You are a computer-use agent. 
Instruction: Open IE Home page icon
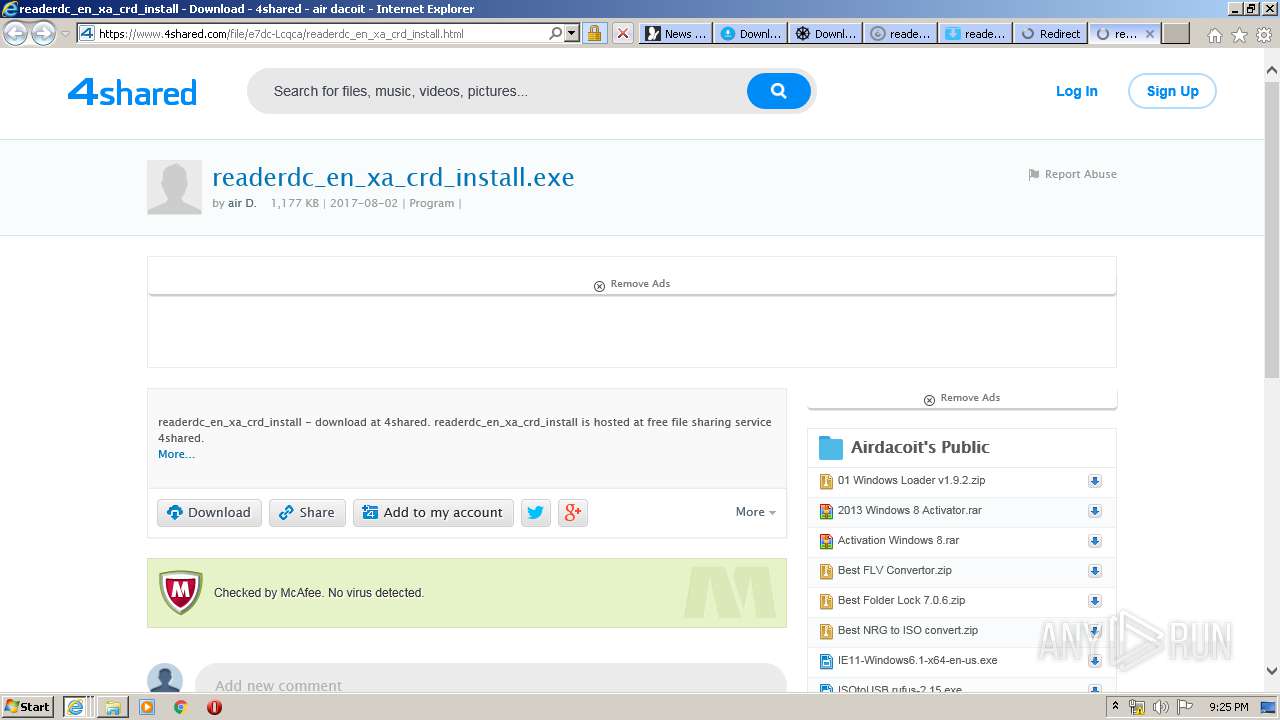coord(1214,34)
